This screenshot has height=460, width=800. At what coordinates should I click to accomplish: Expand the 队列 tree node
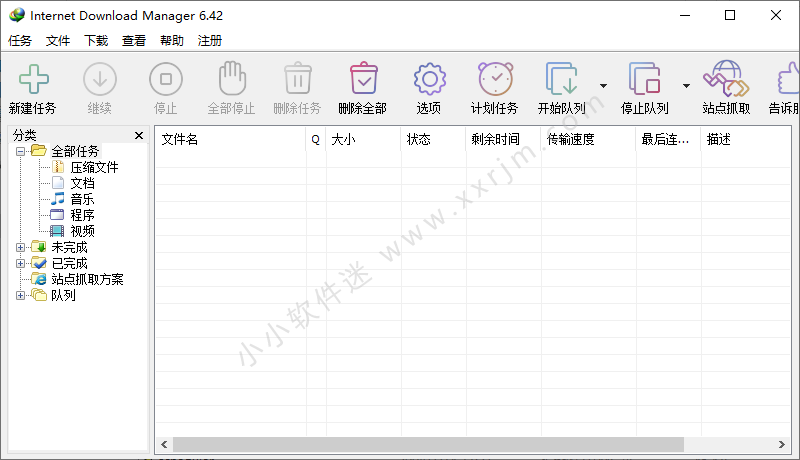click(20, 295)
